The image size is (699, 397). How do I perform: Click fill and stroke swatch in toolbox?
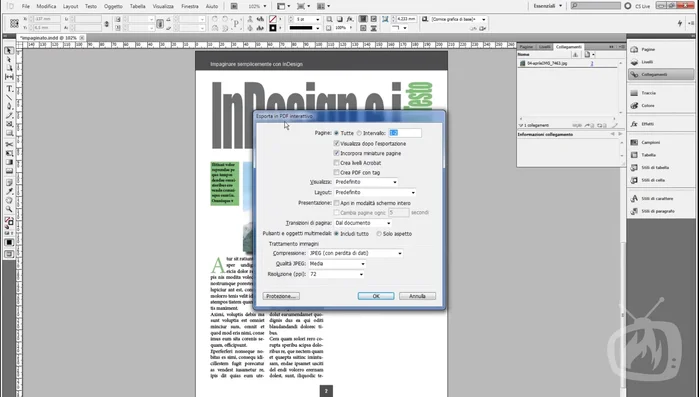(9, 221)
